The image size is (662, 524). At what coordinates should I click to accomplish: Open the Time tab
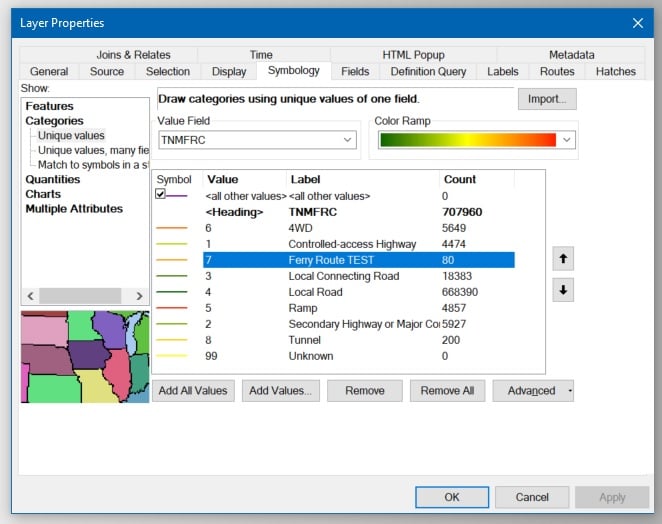[x=261, y=55]
